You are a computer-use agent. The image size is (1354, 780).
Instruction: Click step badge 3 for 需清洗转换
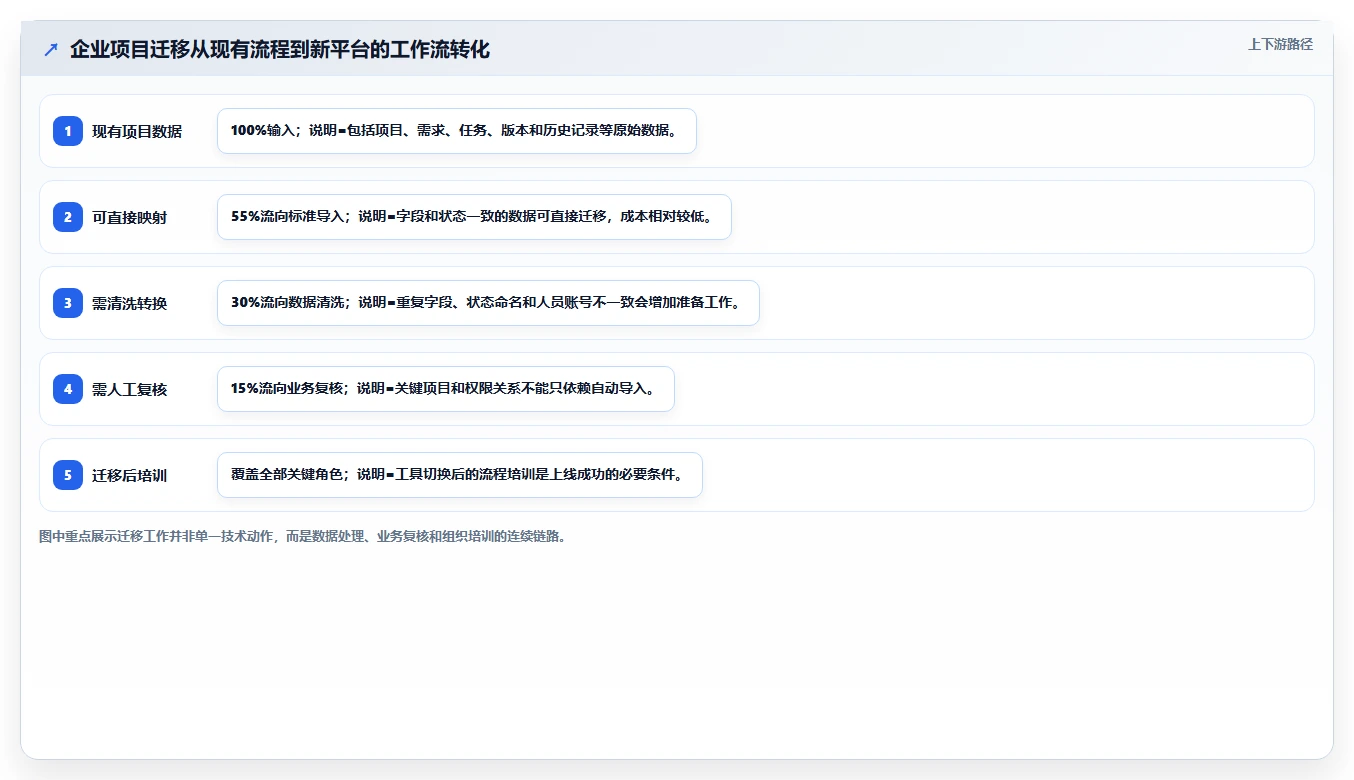68,303
